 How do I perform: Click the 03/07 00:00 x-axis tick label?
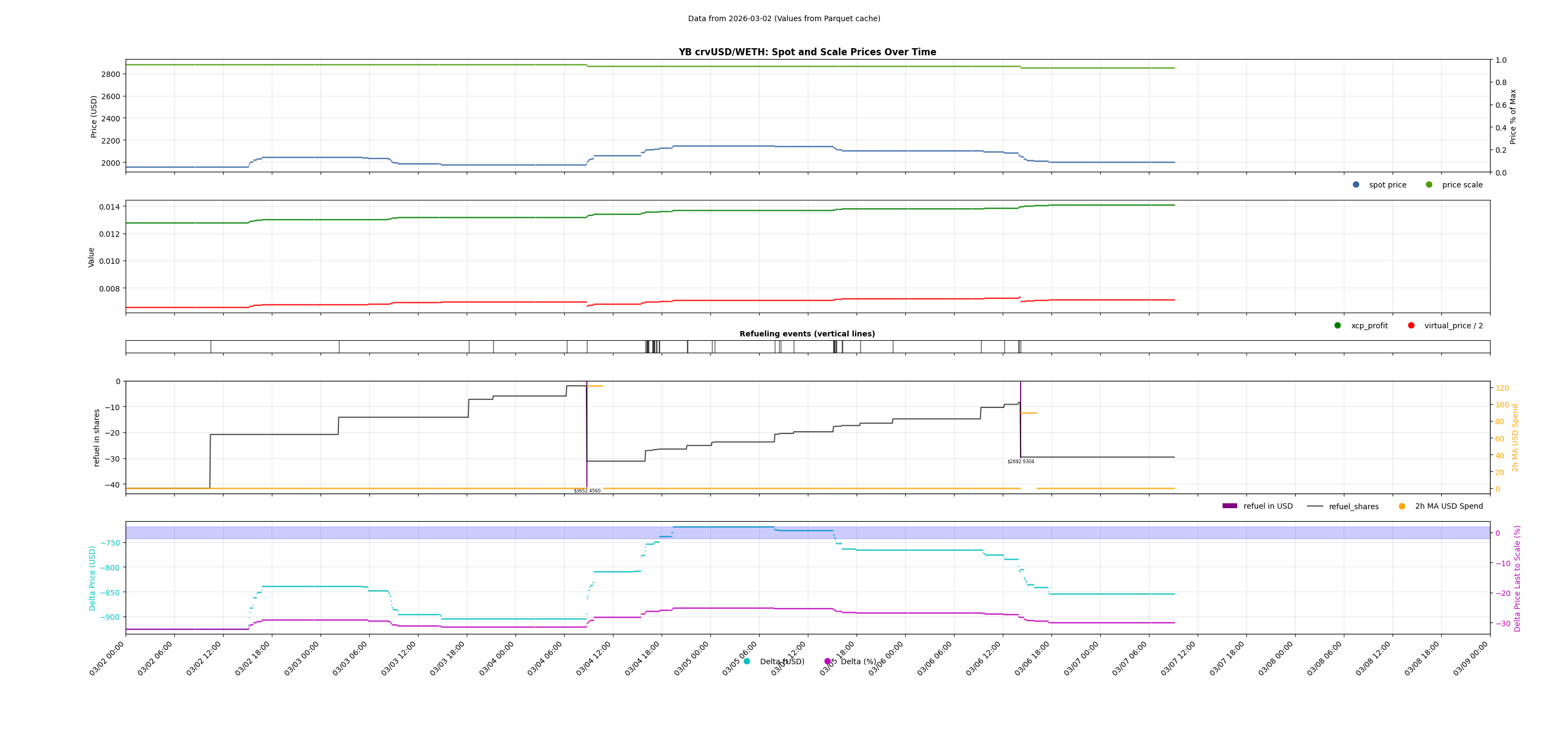pyautogui.click(x=1081, y=659)
